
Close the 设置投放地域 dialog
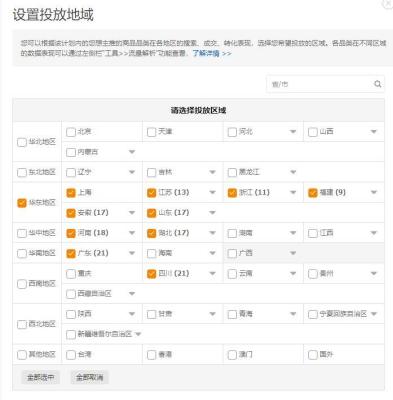pos(388,3)
